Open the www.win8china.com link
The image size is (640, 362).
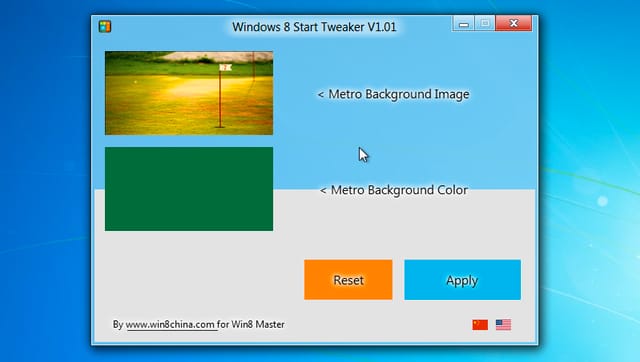pos(170,324)
